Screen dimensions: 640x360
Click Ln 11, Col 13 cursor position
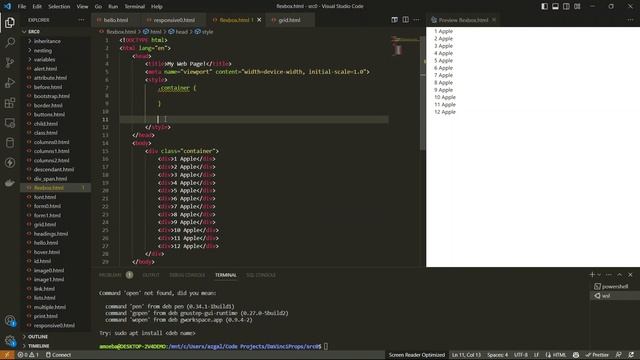[x=466, y=355]
